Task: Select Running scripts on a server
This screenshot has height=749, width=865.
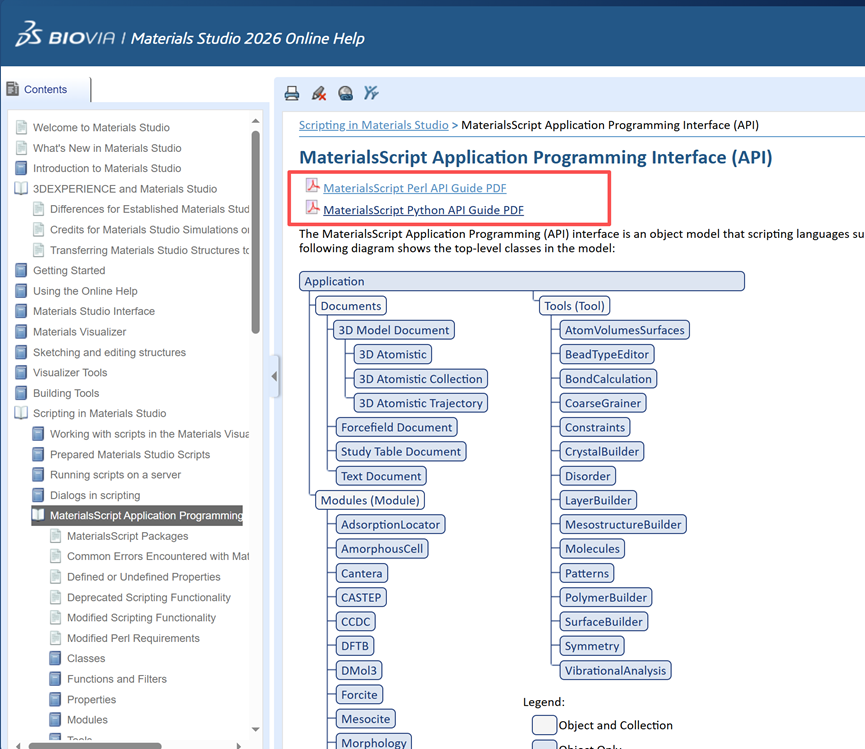Action: click(115, 474)
